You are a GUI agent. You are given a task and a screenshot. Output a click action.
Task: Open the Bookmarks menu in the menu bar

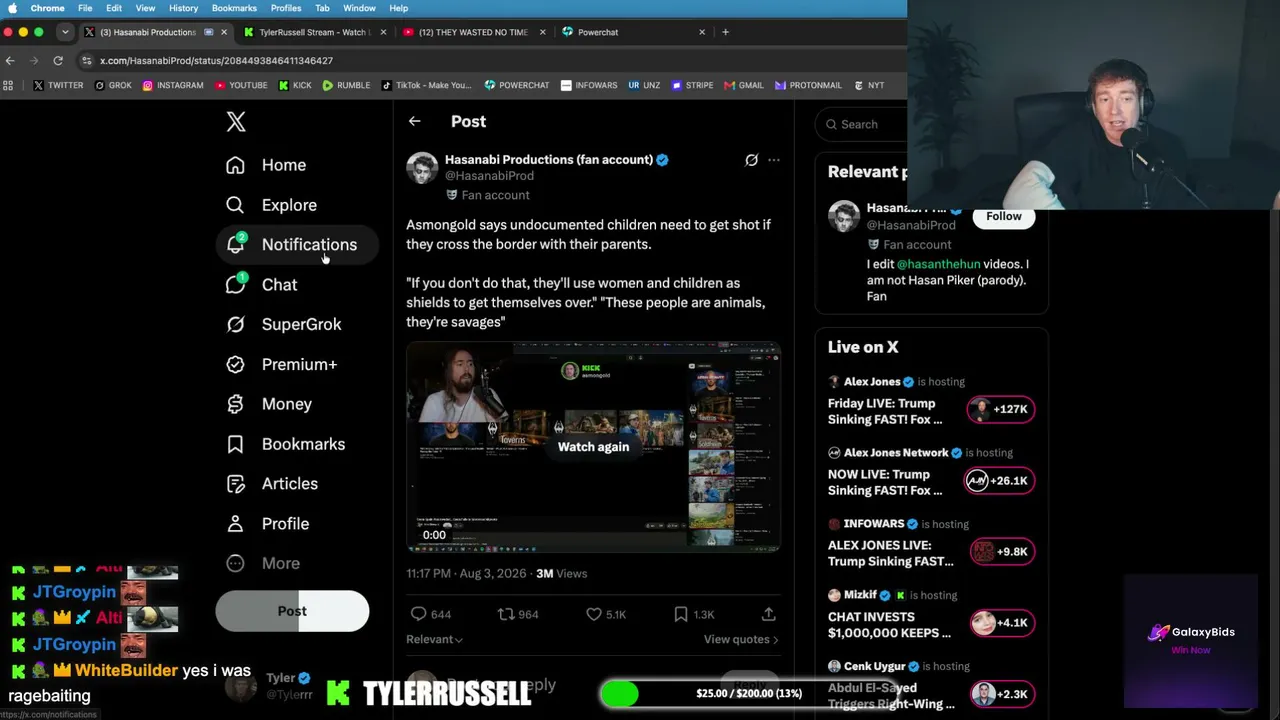pyautogui.click(x=234, y=8)
